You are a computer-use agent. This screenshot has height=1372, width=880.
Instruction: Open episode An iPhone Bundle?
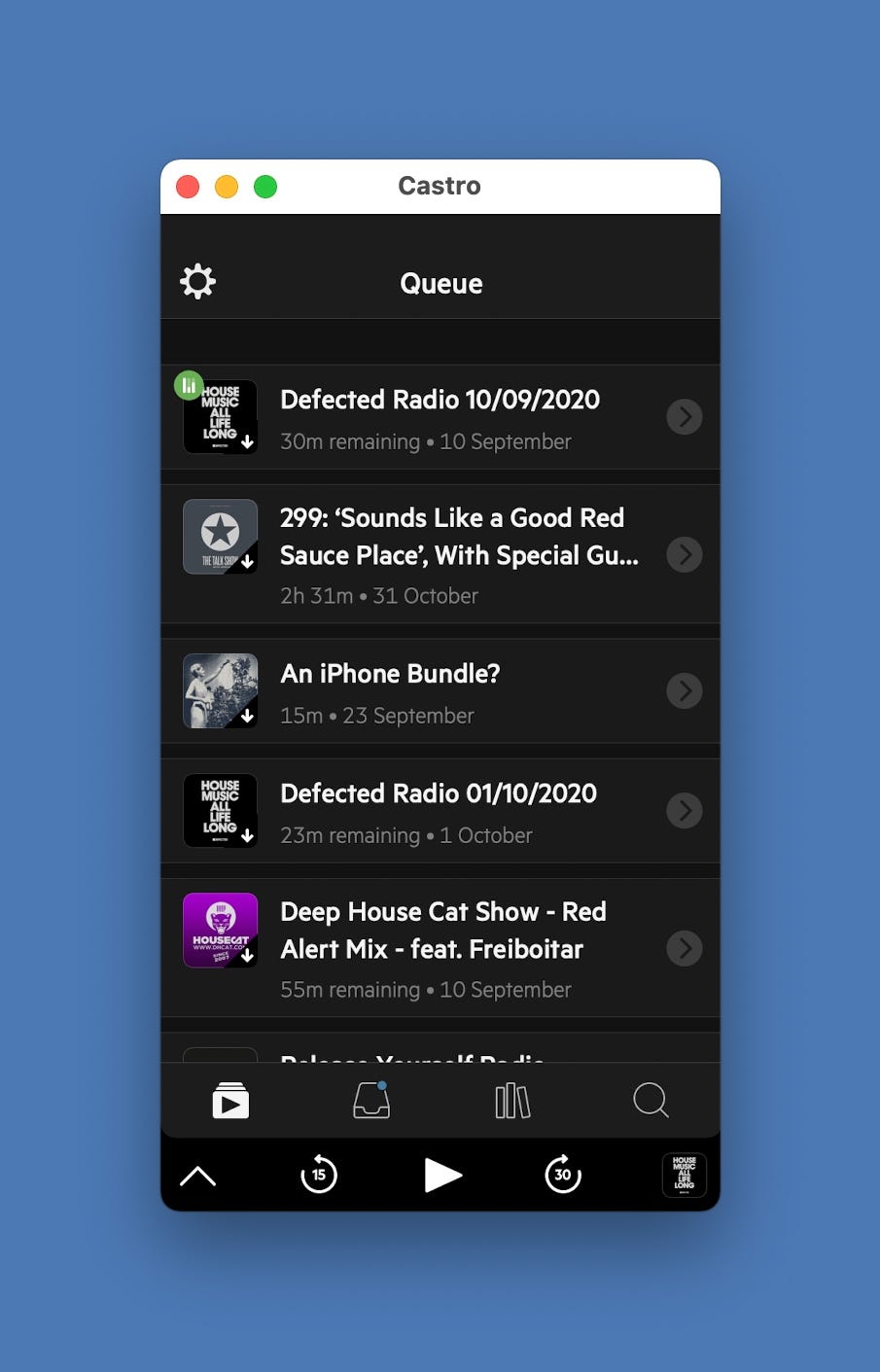pyautogui.click(x=389, y=674)
